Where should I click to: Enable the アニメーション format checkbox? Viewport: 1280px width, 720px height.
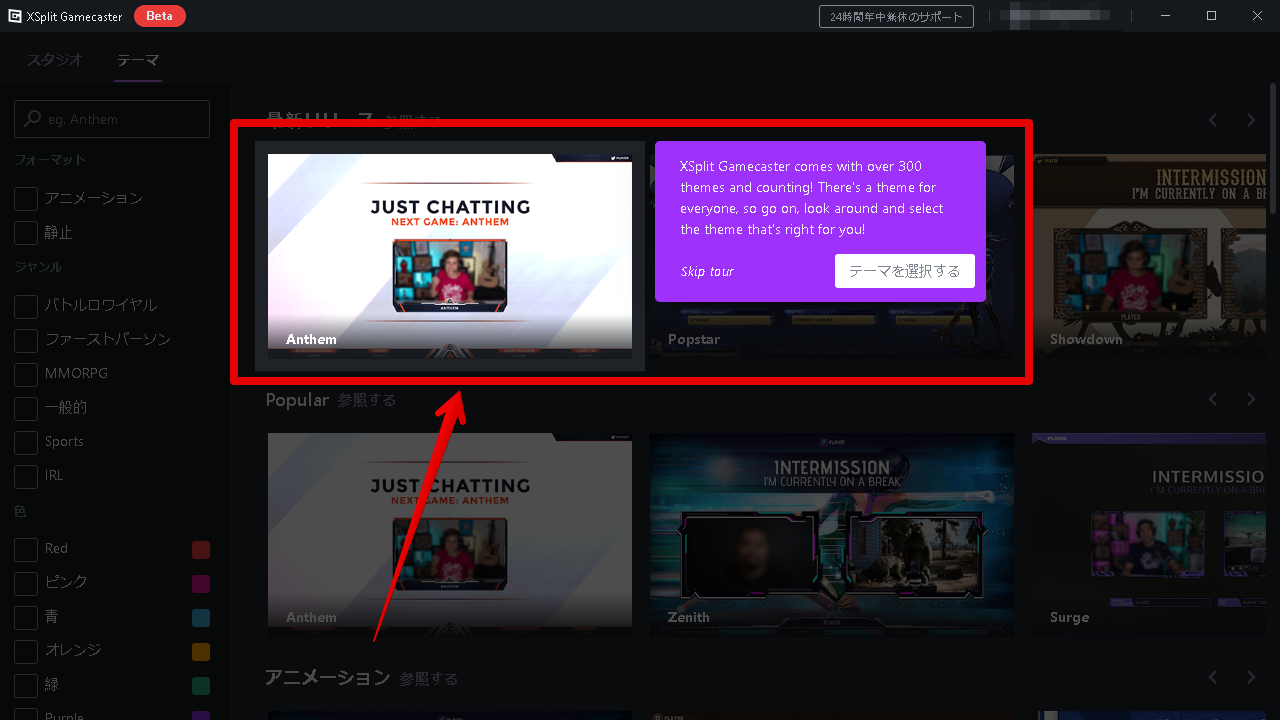pos(26,198)
